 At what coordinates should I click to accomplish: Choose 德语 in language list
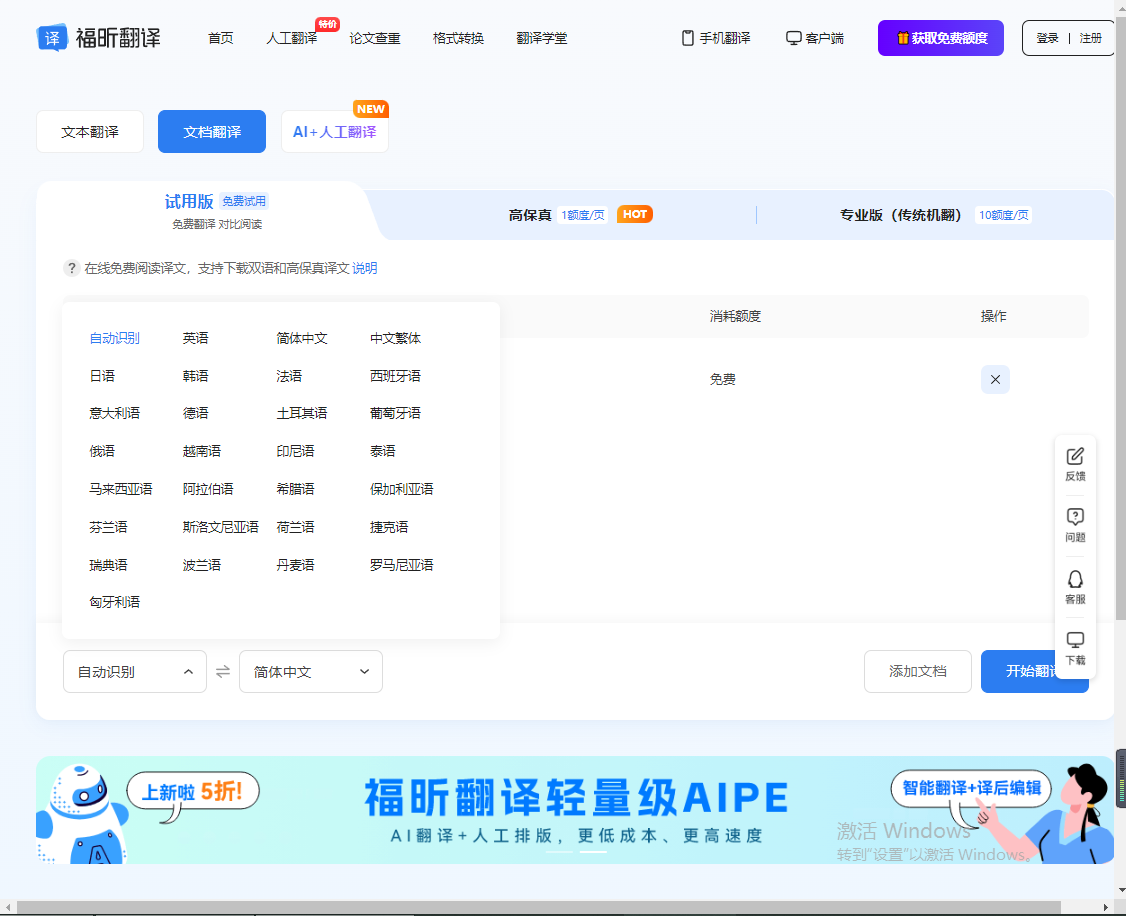coord(195,413)
